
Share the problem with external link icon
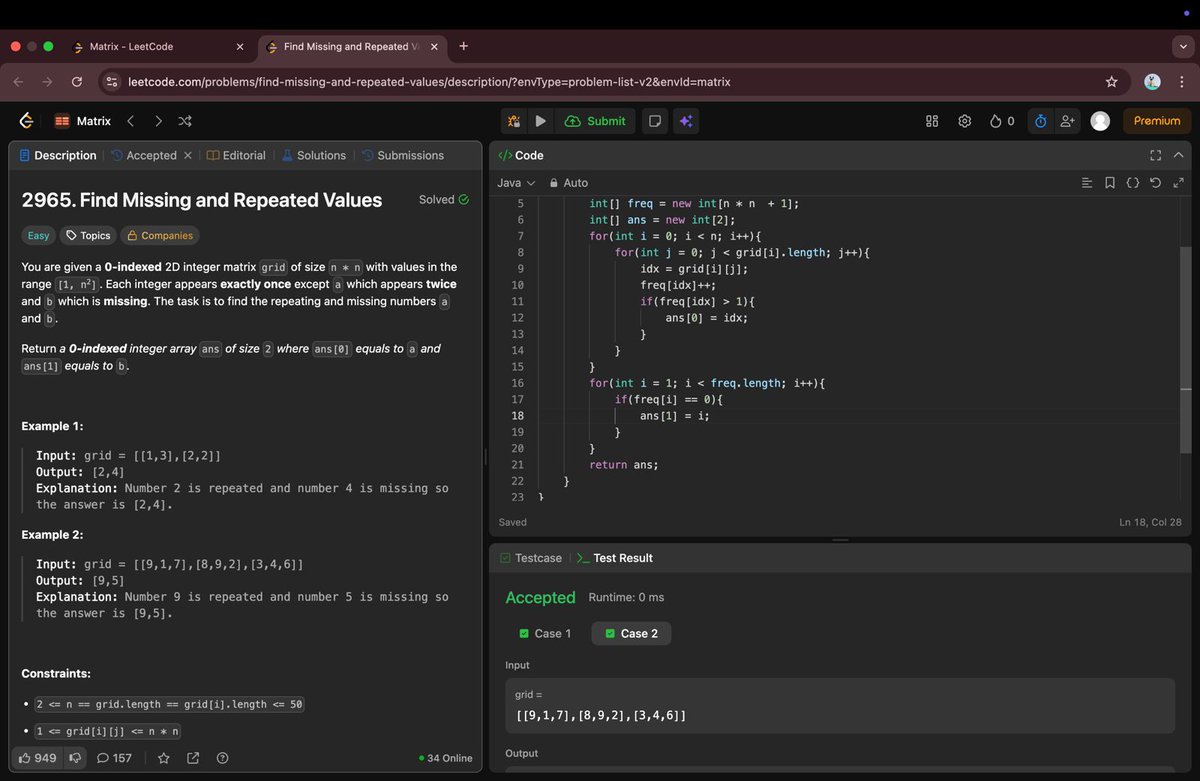[193, 758]
